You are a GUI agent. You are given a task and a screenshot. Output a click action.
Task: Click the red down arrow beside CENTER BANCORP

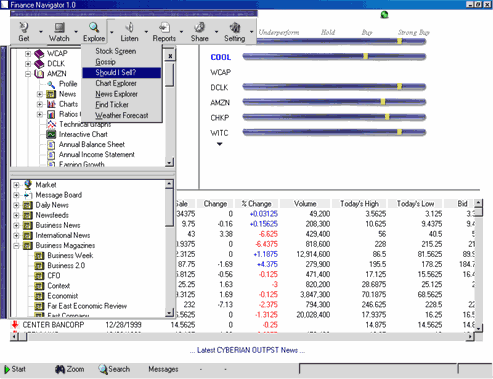15,325
